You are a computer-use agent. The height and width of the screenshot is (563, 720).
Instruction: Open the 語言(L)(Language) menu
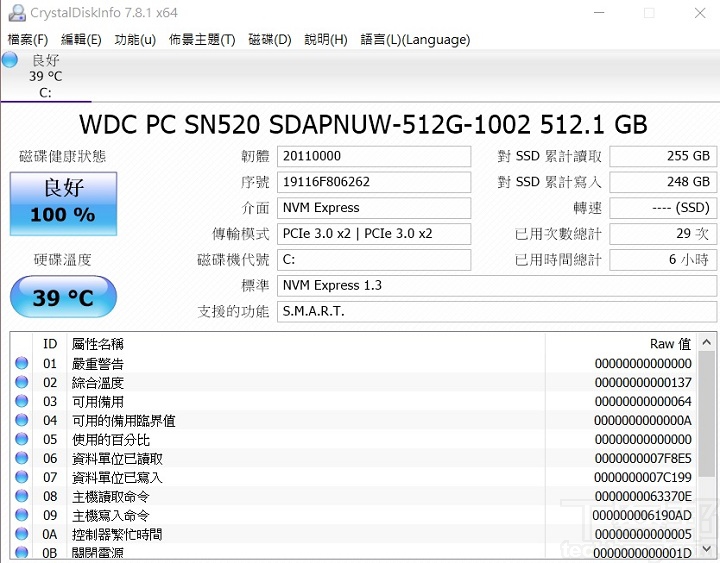[x=416, y=39]
